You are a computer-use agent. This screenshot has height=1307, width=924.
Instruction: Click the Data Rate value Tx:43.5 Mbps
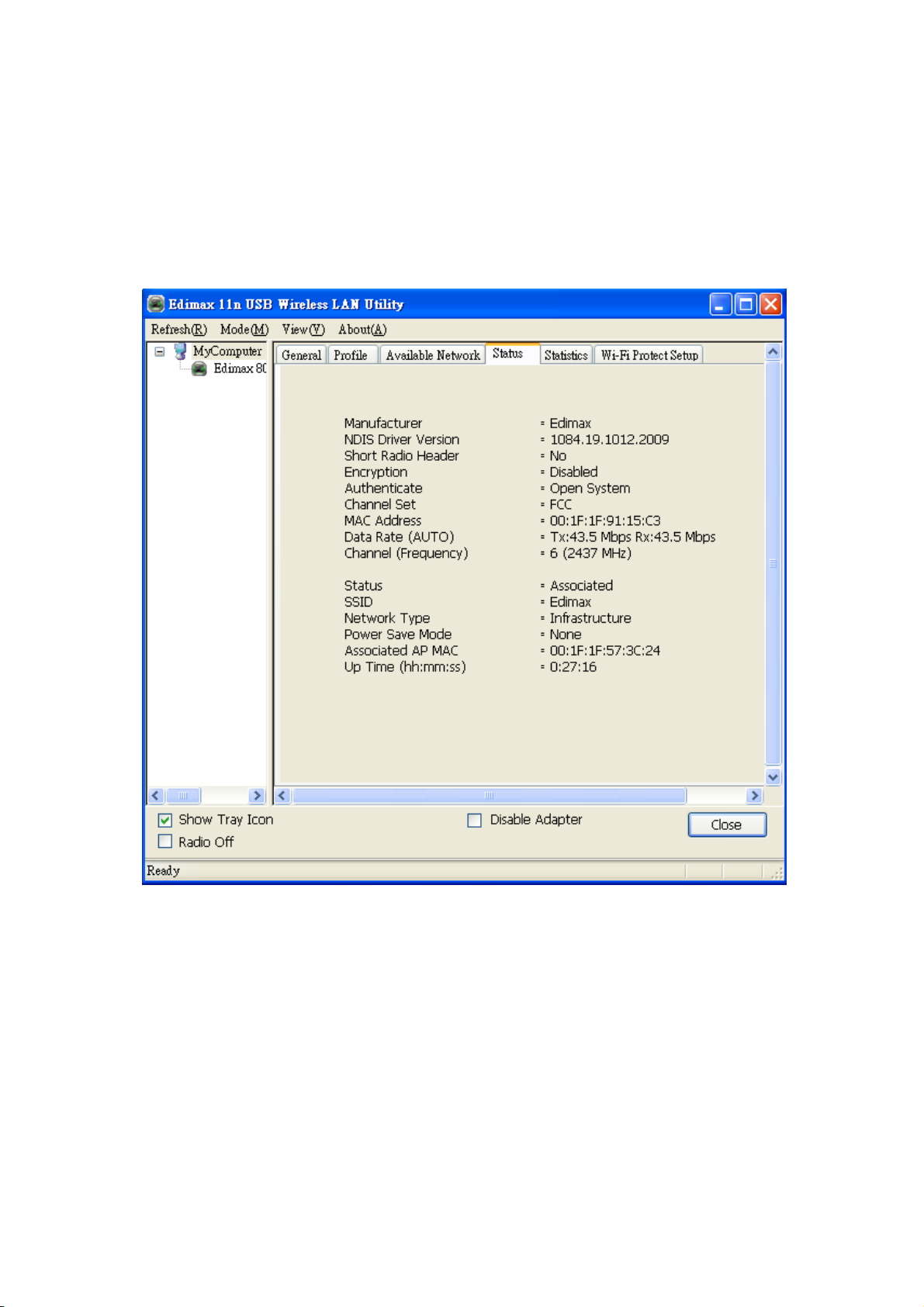[590, 537]
